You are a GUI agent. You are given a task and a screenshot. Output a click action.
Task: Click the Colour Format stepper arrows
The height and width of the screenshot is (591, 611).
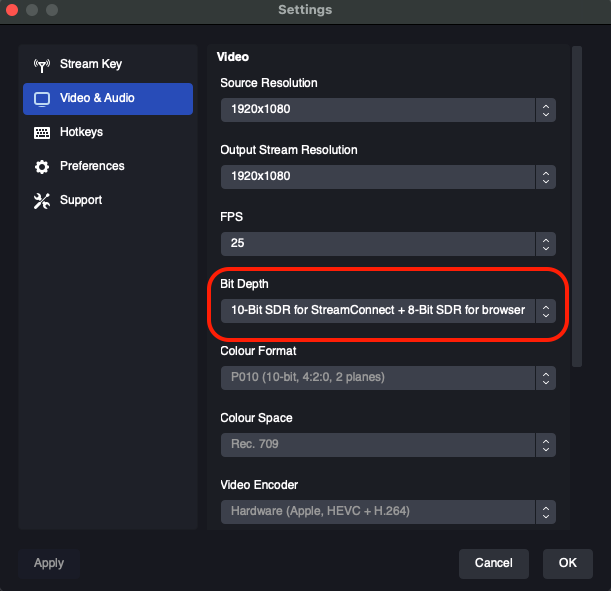[x=546, y=378]
